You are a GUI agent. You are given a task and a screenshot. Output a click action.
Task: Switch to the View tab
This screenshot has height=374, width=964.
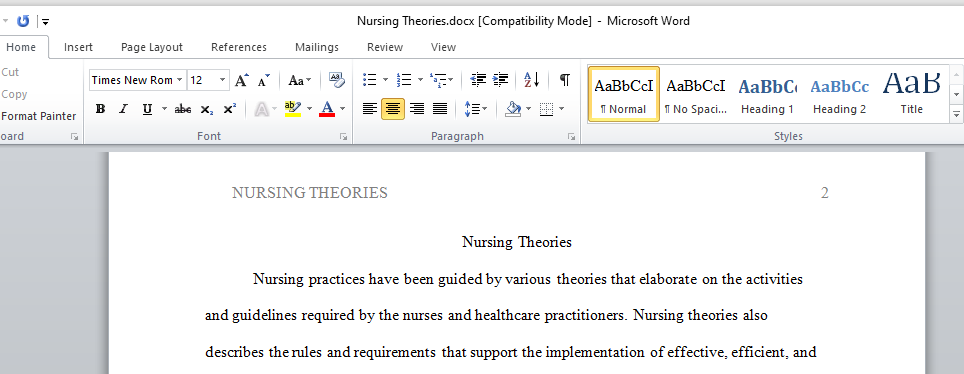(x=443, y=47)
